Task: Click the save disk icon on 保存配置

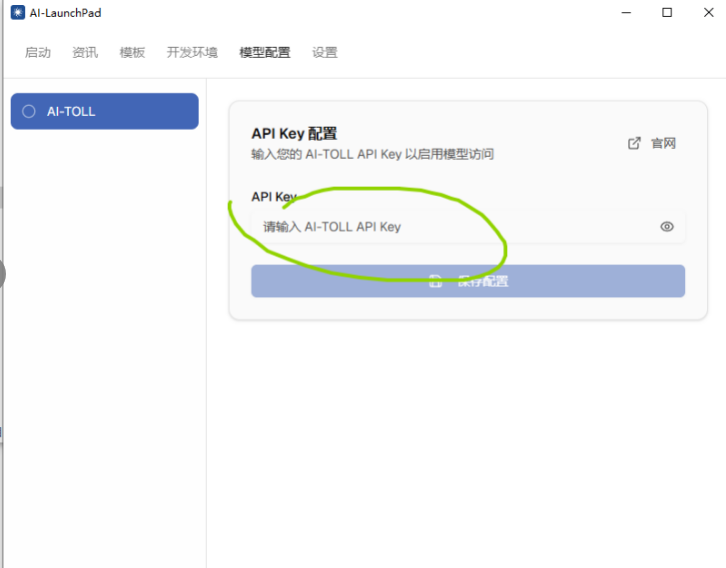Action: tap(435, 281)
